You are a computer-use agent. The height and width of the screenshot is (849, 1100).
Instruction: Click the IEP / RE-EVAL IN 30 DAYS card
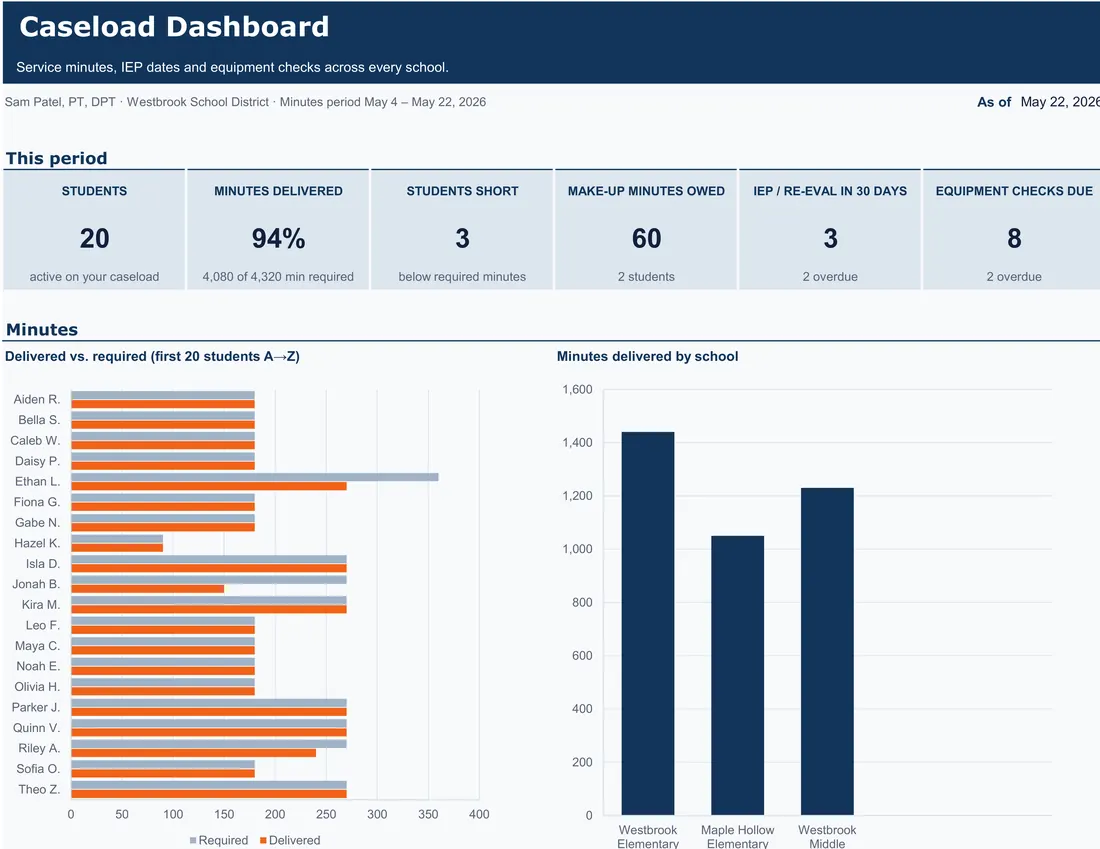coord(830,229)
